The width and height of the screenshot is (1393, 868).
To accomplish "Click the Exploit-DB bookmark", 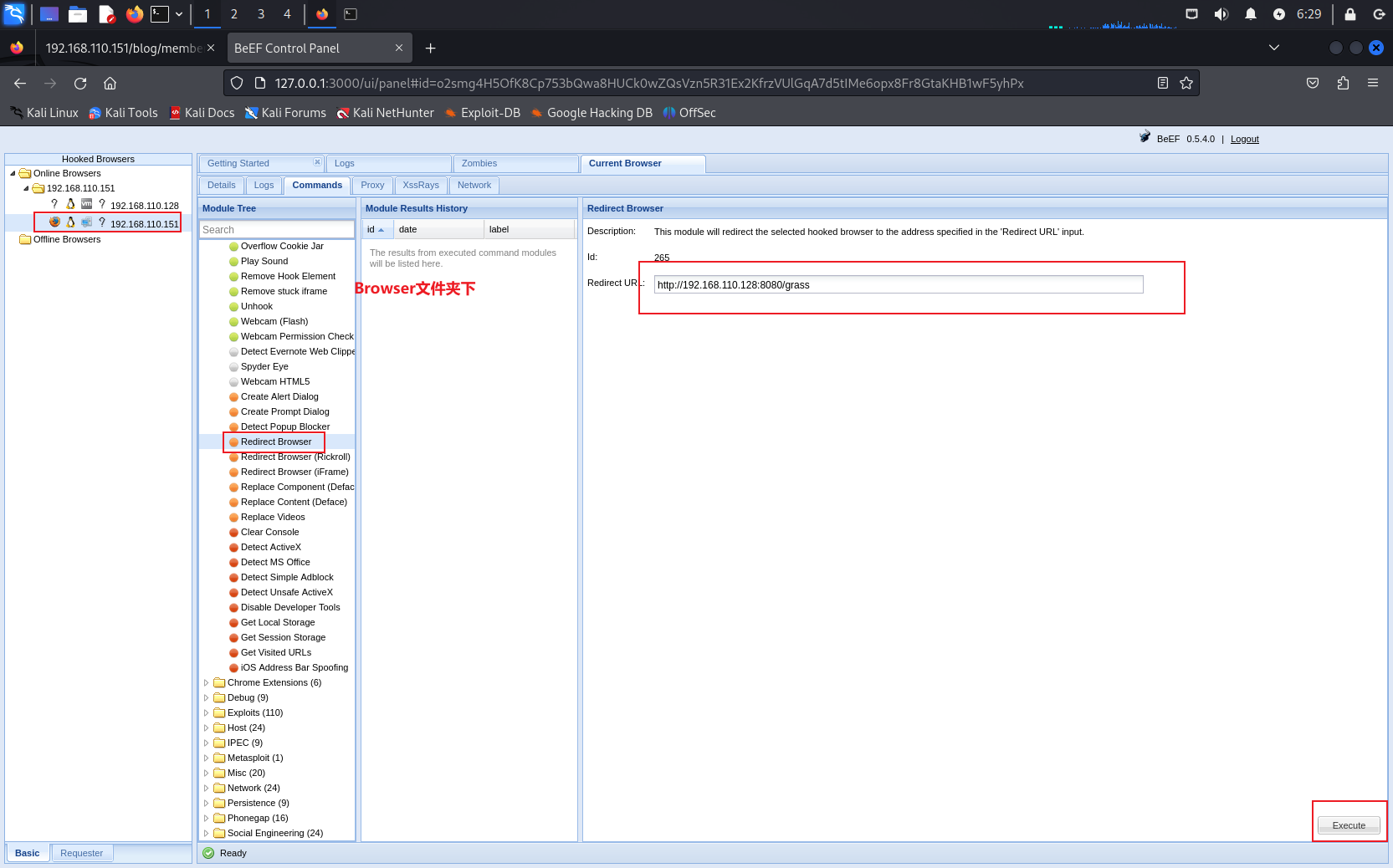I will tap(483, 113).
